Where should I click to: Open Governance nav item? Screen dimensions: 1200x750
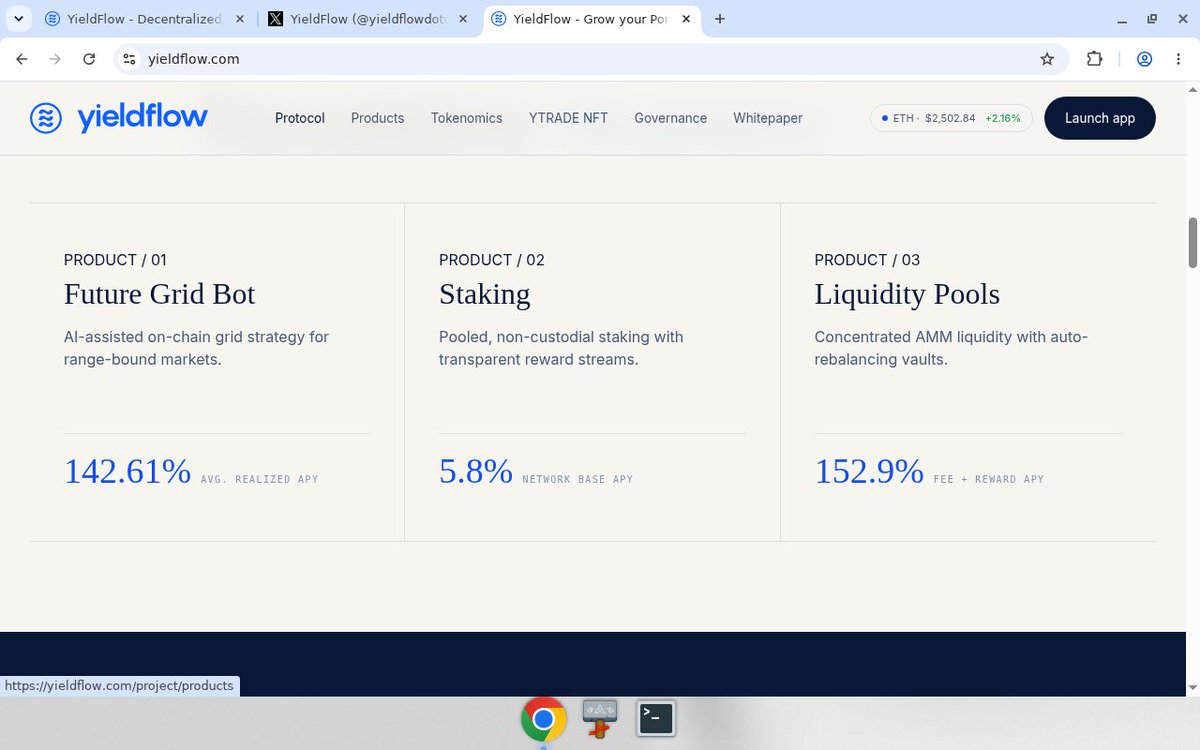(670, 118)
